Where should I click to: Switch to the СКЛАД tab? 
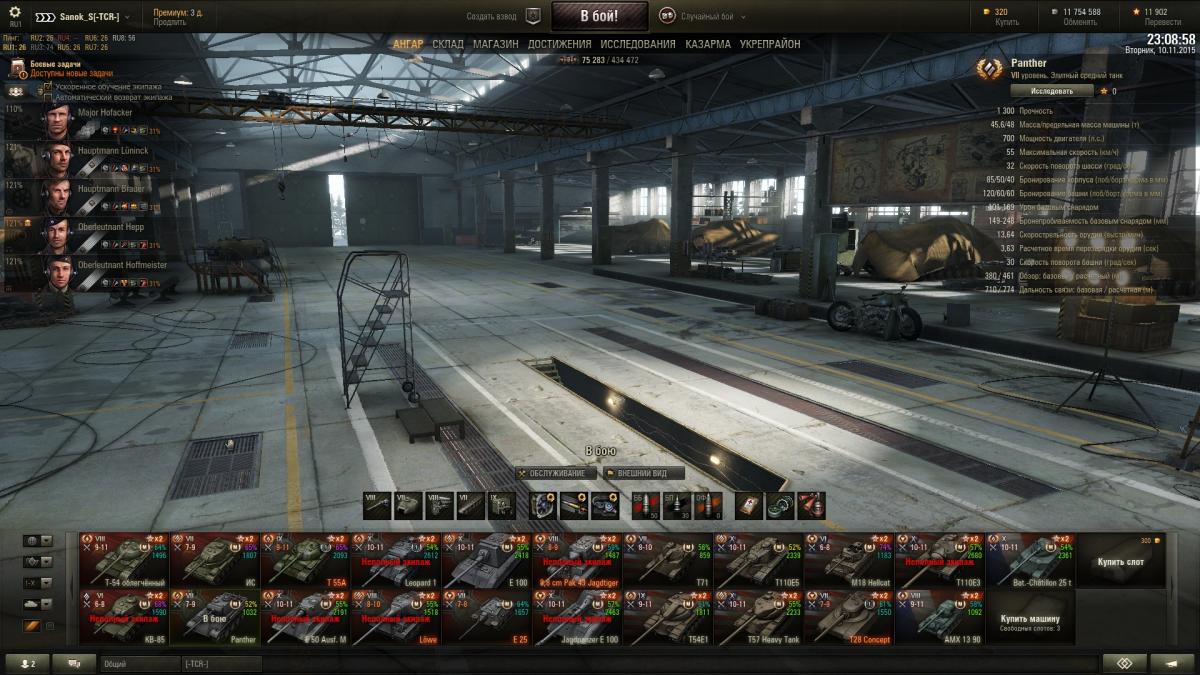(448, 44)
